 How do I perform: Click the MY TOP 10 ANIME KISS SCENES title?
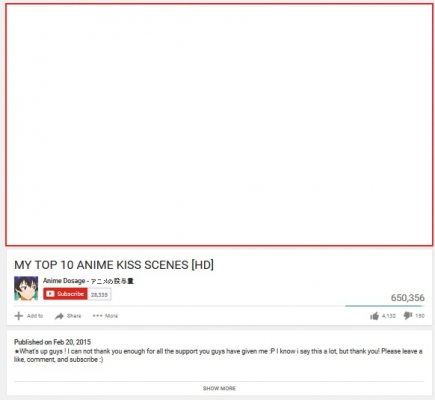pyautogui.click(x=114, y=265)
